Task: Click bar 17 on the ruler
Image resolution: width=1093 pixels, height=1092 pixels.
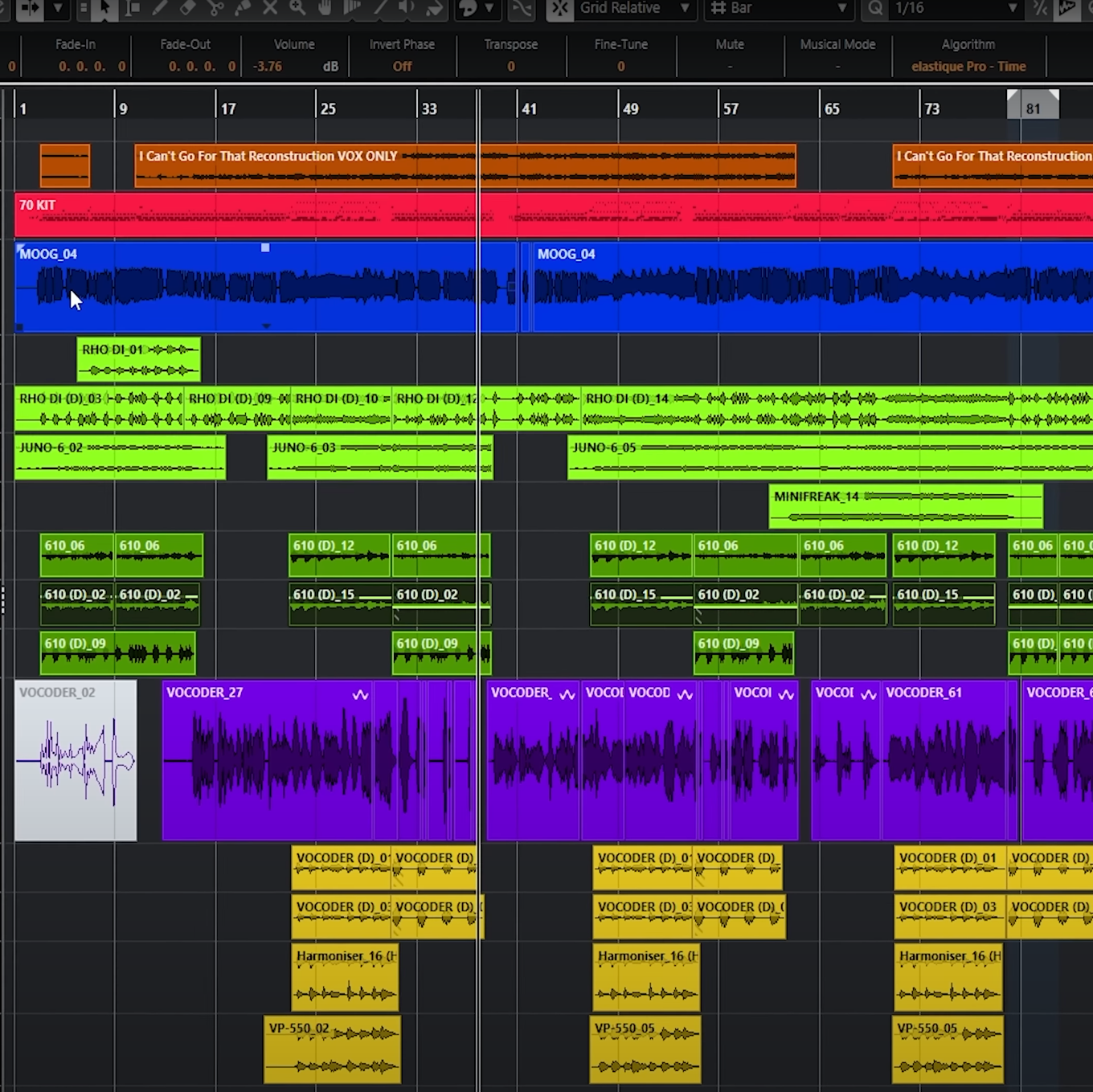Action: [x=228, y=108]
